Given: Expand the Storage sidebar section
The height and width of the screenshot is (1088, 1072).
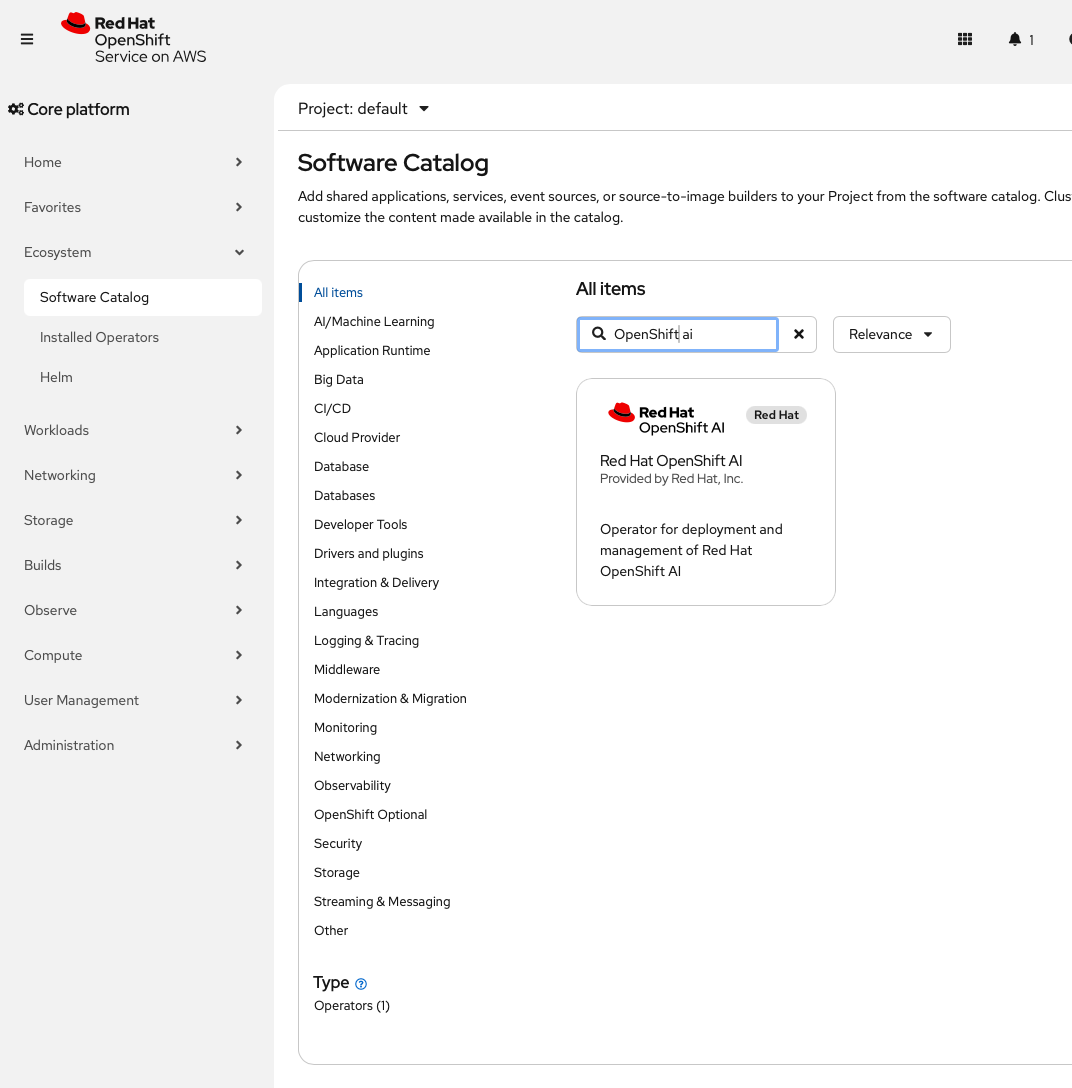Looking at the screenshot, I should pos(133,520).
